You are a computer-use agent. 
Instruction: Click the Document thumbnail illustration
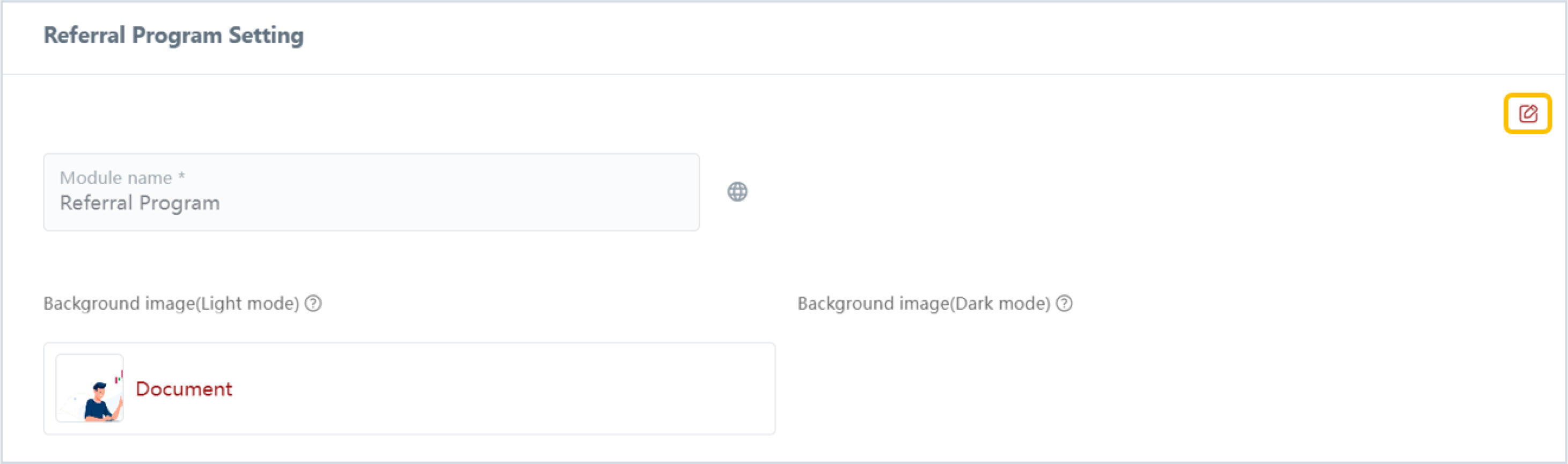(x=90, y=388)
